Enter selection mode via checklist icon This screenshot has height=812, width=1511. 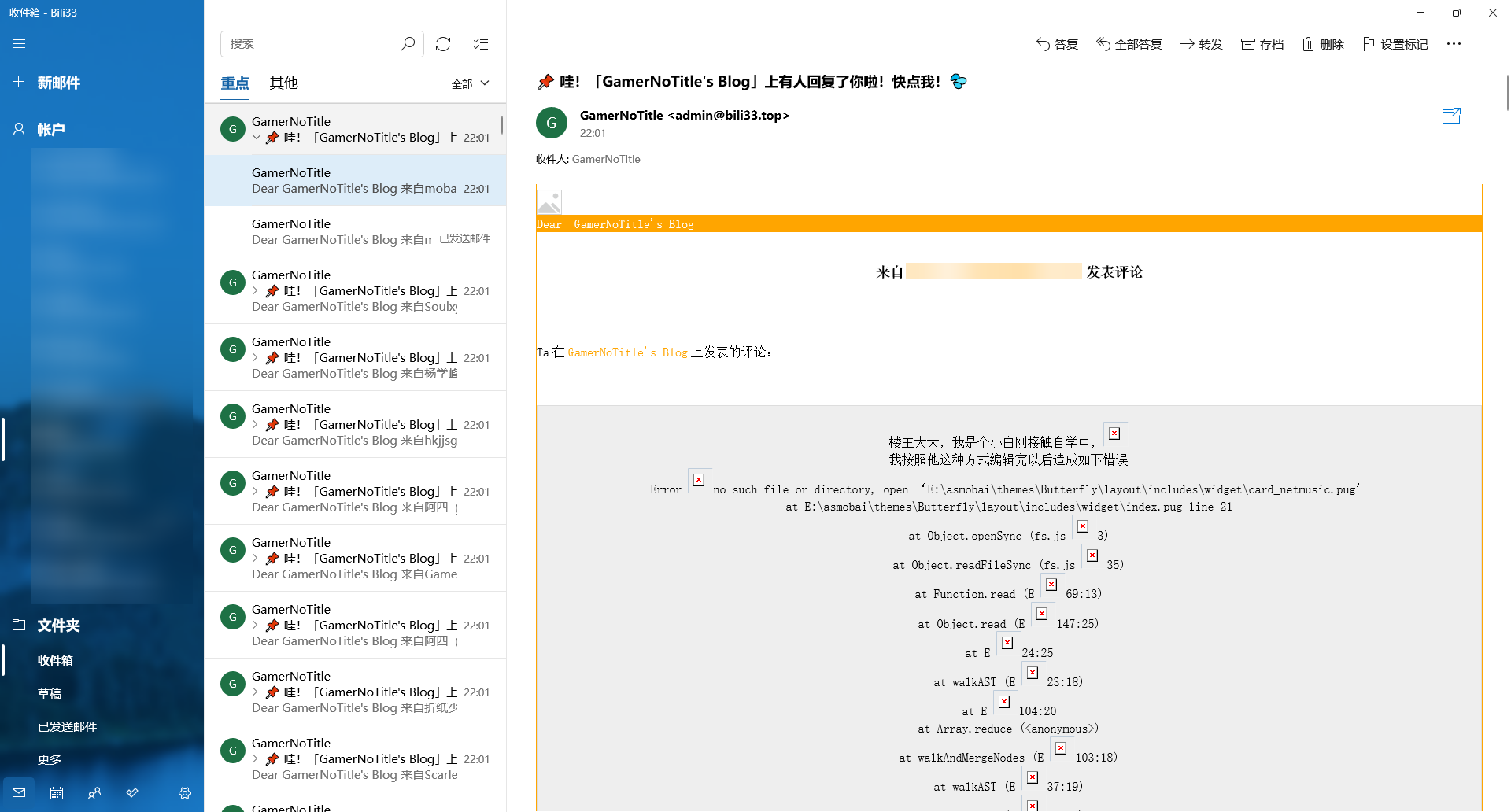pos(481,44)
